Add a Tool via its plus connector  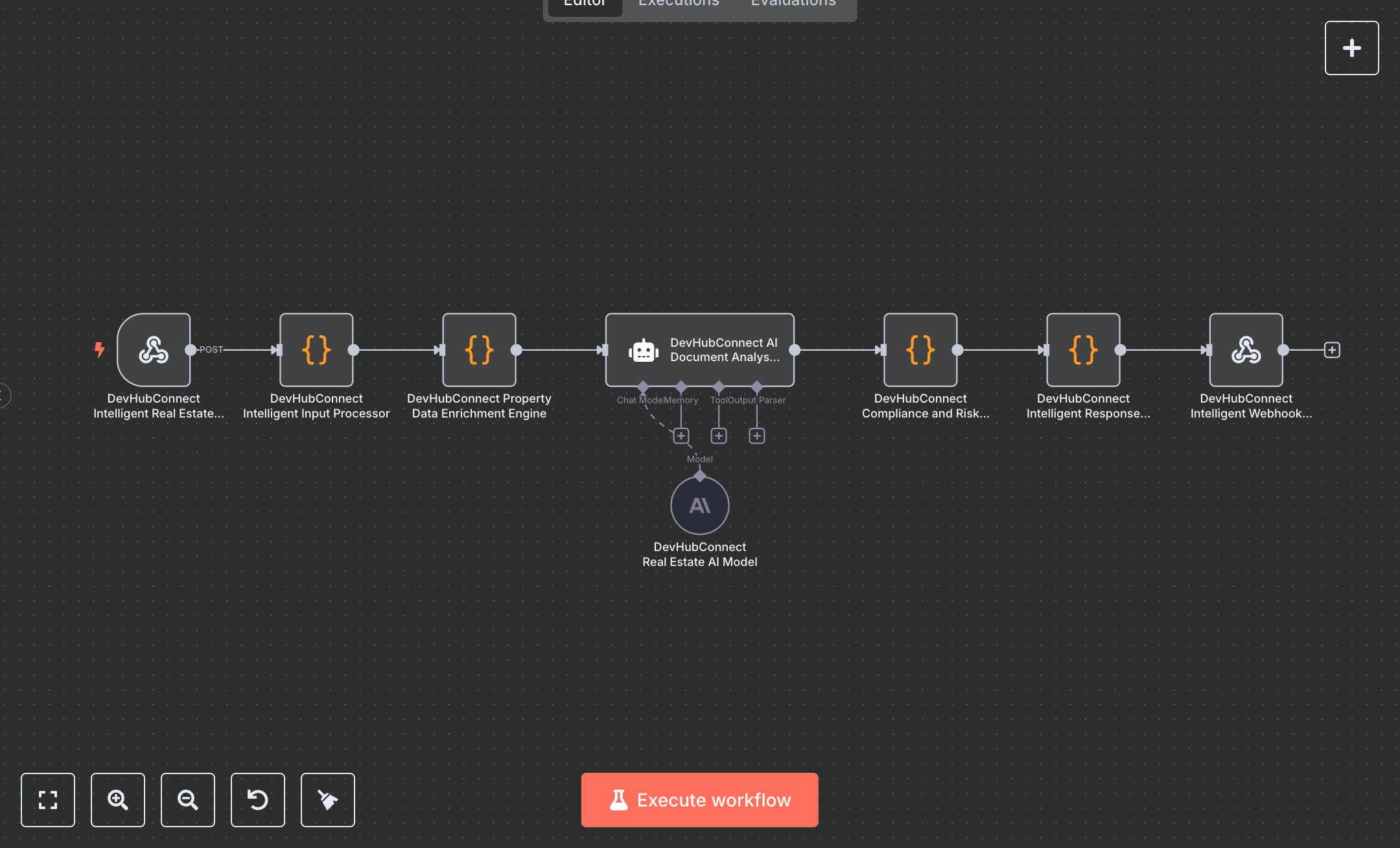click(x=719, y=435)
